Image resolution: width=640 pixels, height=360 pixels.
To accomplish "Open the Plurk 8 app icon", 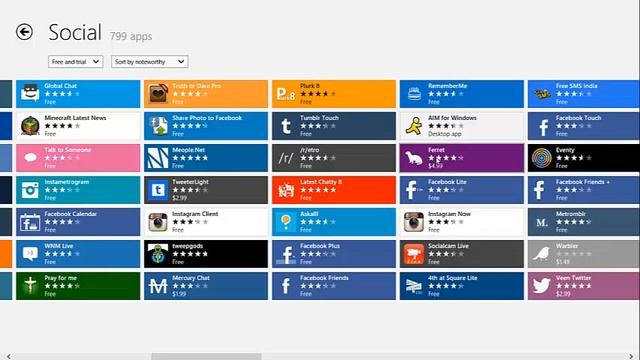I will [286, 94].
